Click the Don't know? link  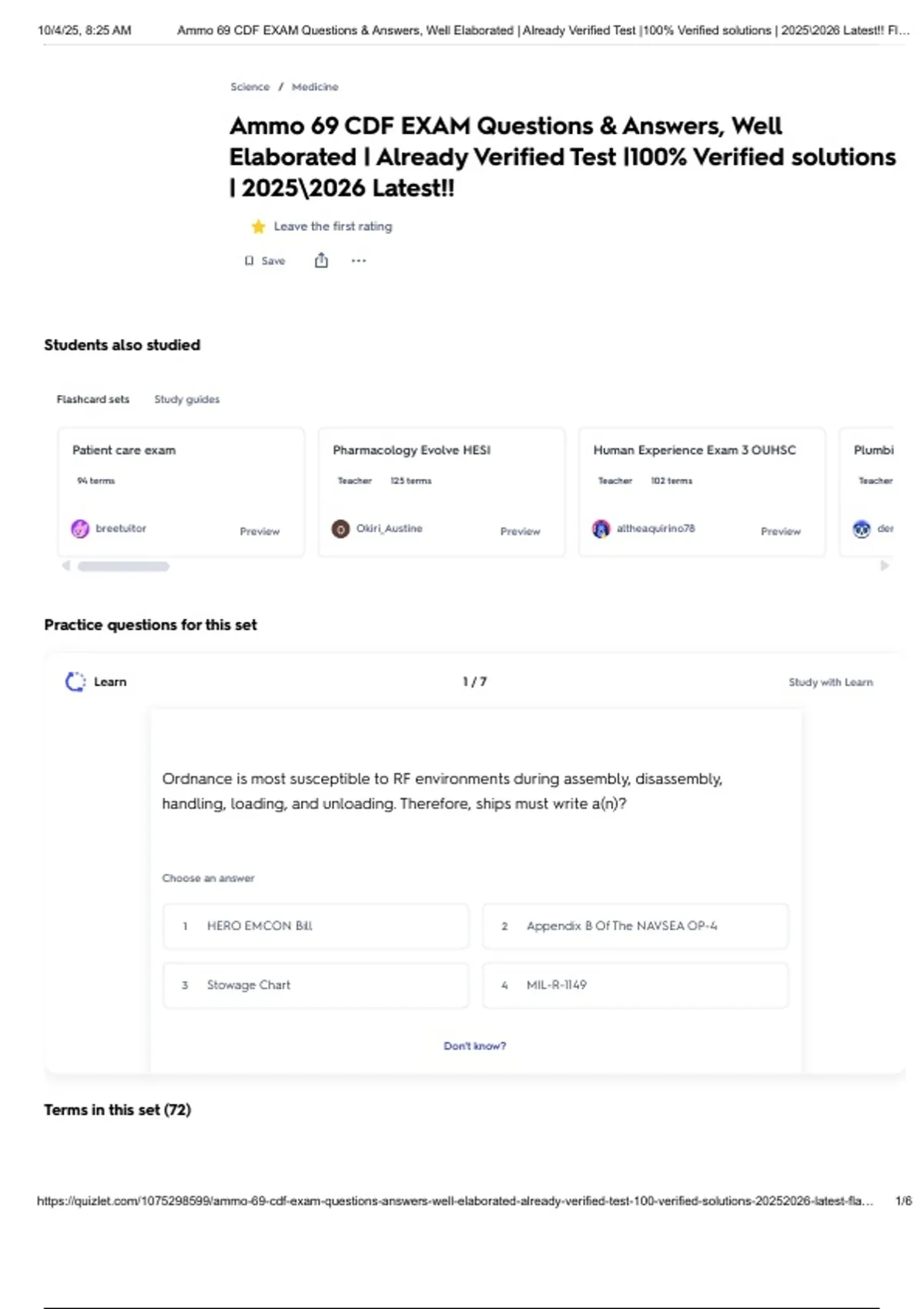[475, 1046]
